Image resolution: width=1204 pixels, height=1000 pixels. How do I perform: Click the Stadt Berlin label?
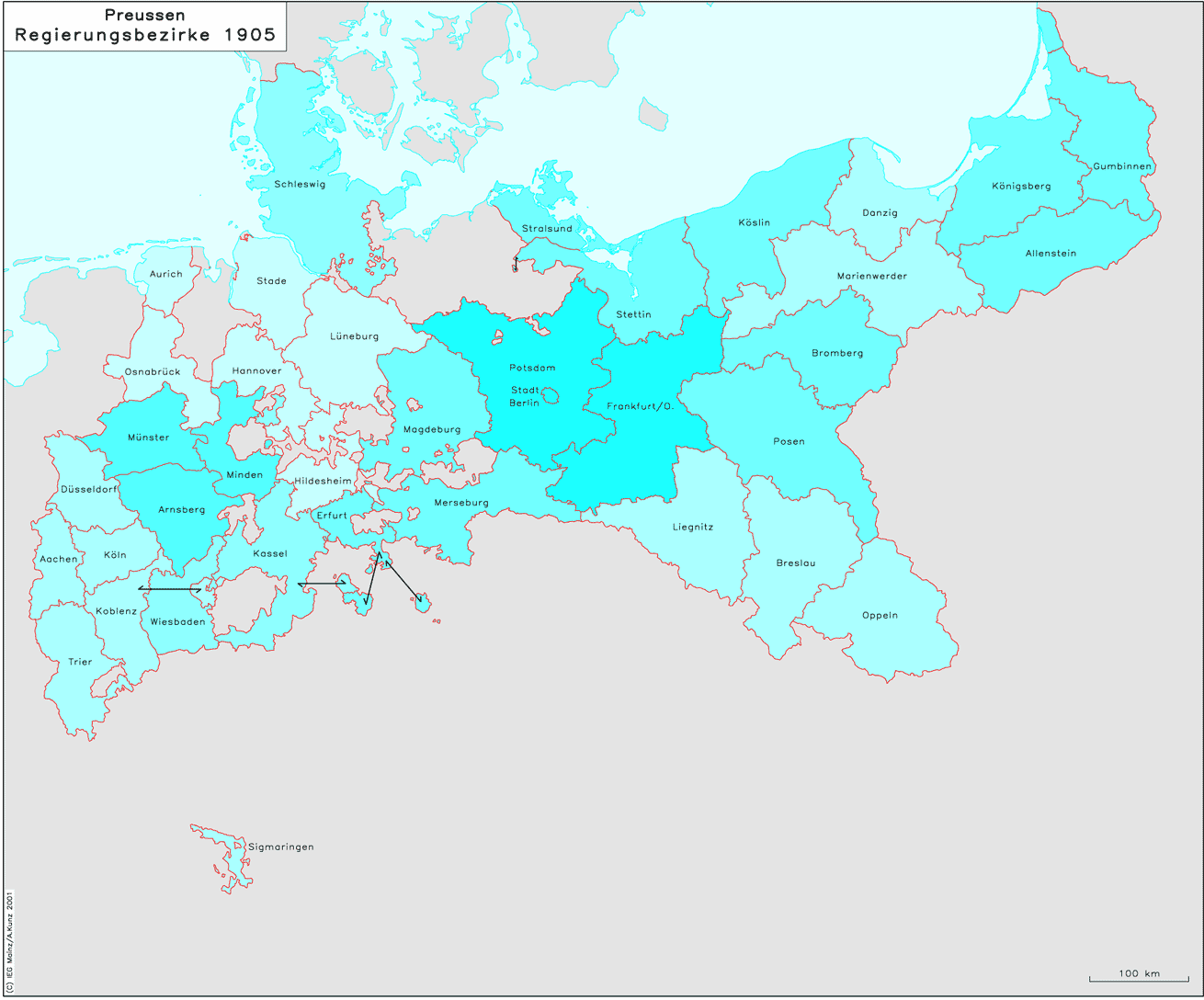tap(525, 396)
